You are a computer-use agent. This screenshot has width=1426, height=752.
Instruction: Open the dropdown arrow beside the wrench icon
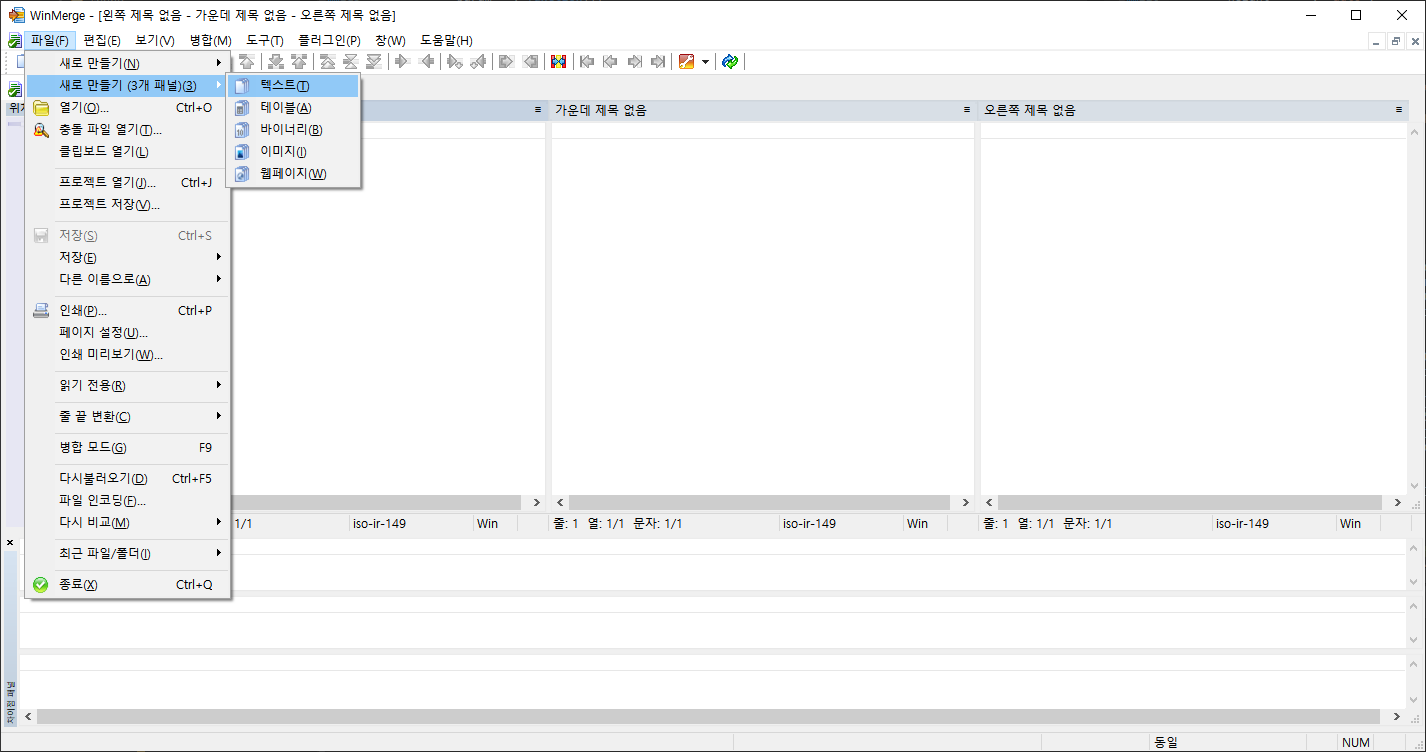tap(705, 62)
